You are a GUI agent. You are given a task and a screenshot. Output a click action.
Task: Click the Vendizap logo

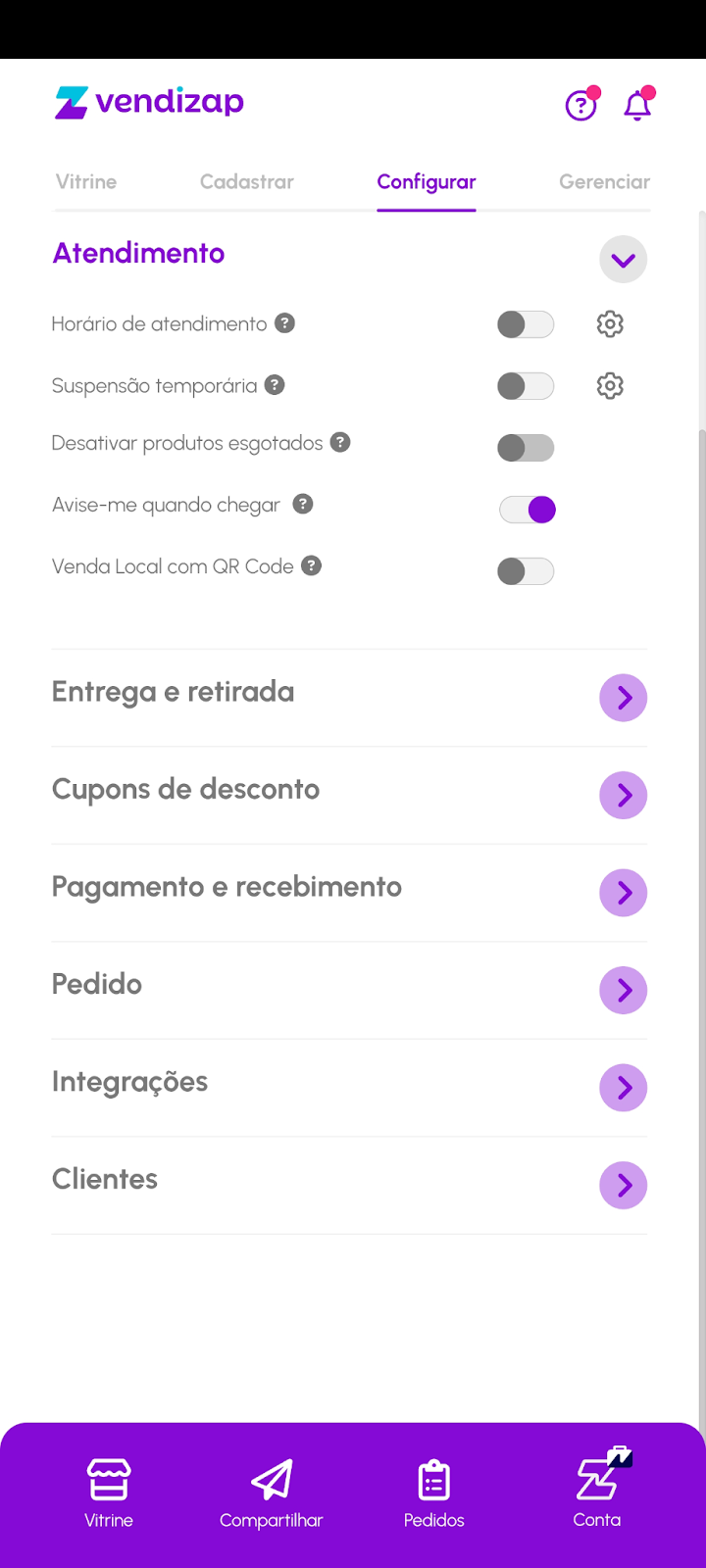(x=149, y=102)
